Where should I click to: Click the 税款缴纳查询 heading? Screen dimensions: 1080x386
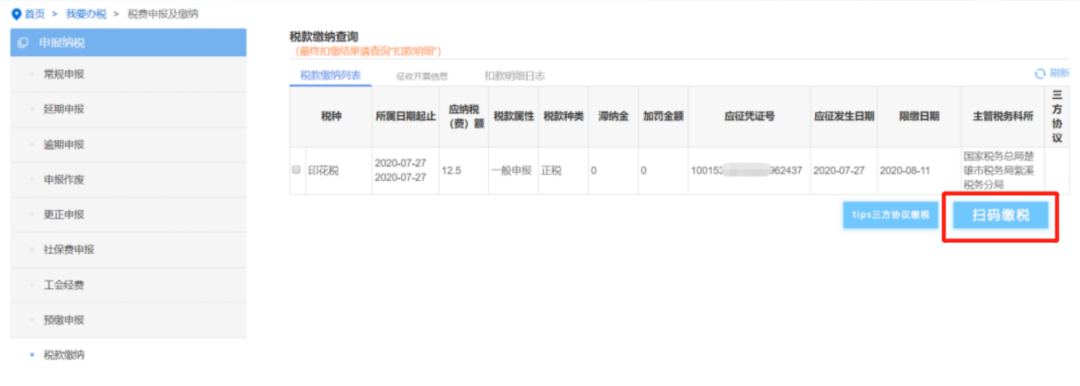click(x=324, y=37)
